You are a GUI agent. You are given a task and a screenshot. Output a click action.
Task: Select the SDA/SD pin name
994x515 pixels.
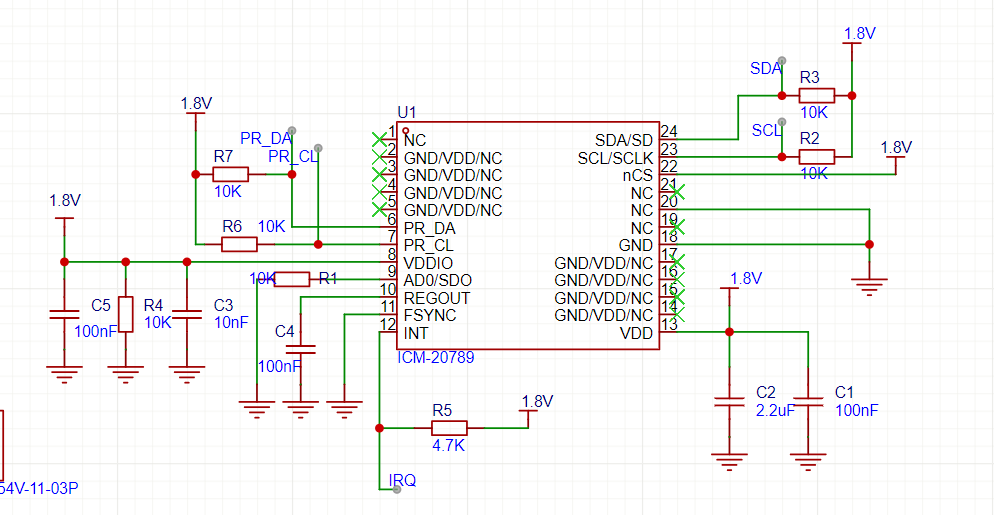point(624,139)
